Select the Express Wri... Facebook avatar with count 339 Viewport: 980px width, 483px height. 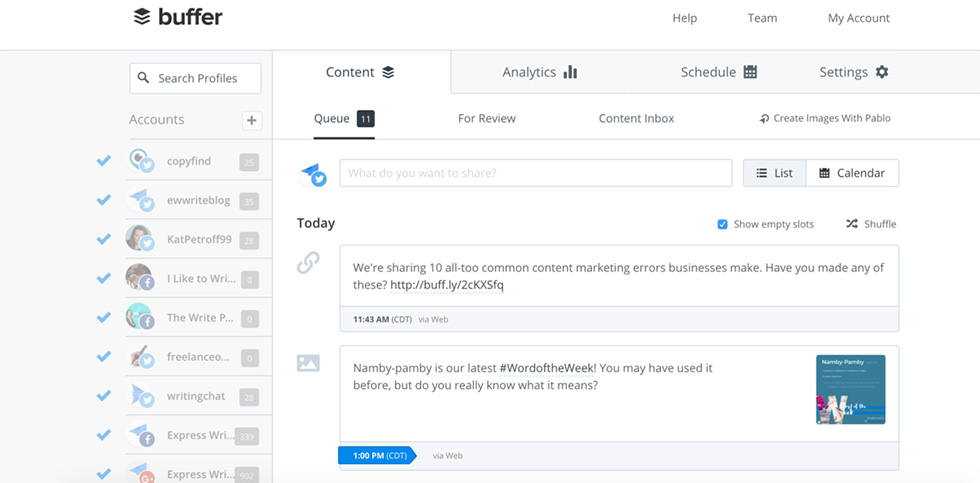(141, 434)
